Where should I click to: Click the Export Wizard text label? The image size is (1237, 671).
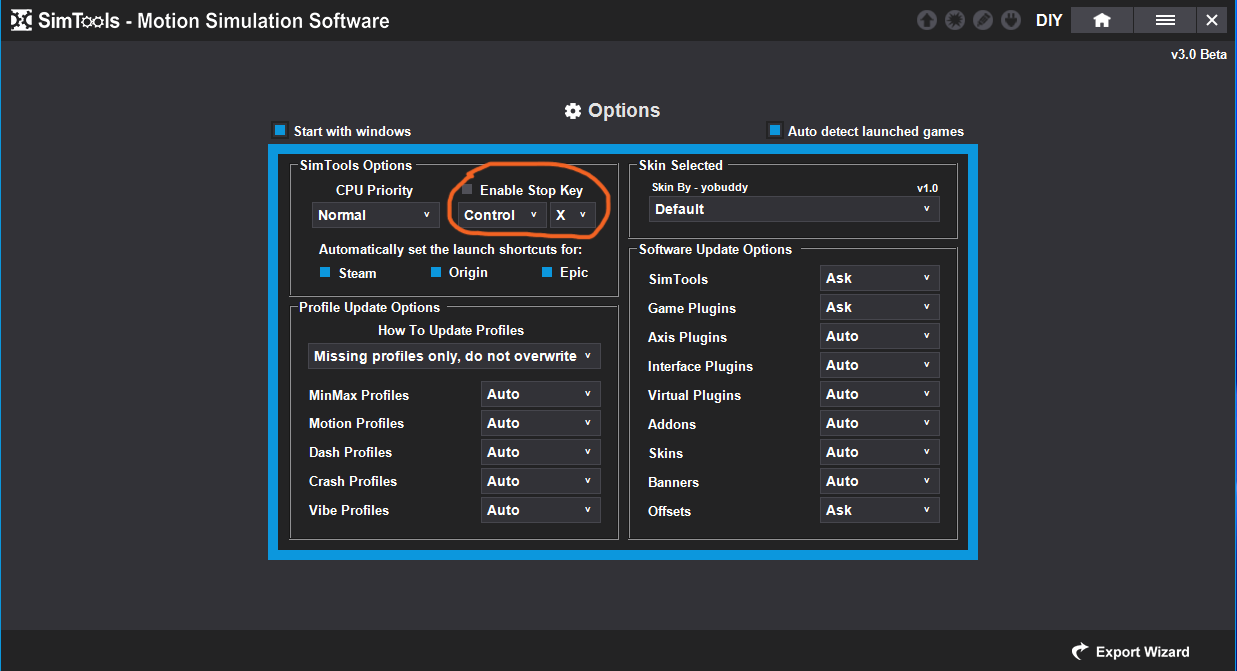click(1143, 652)
